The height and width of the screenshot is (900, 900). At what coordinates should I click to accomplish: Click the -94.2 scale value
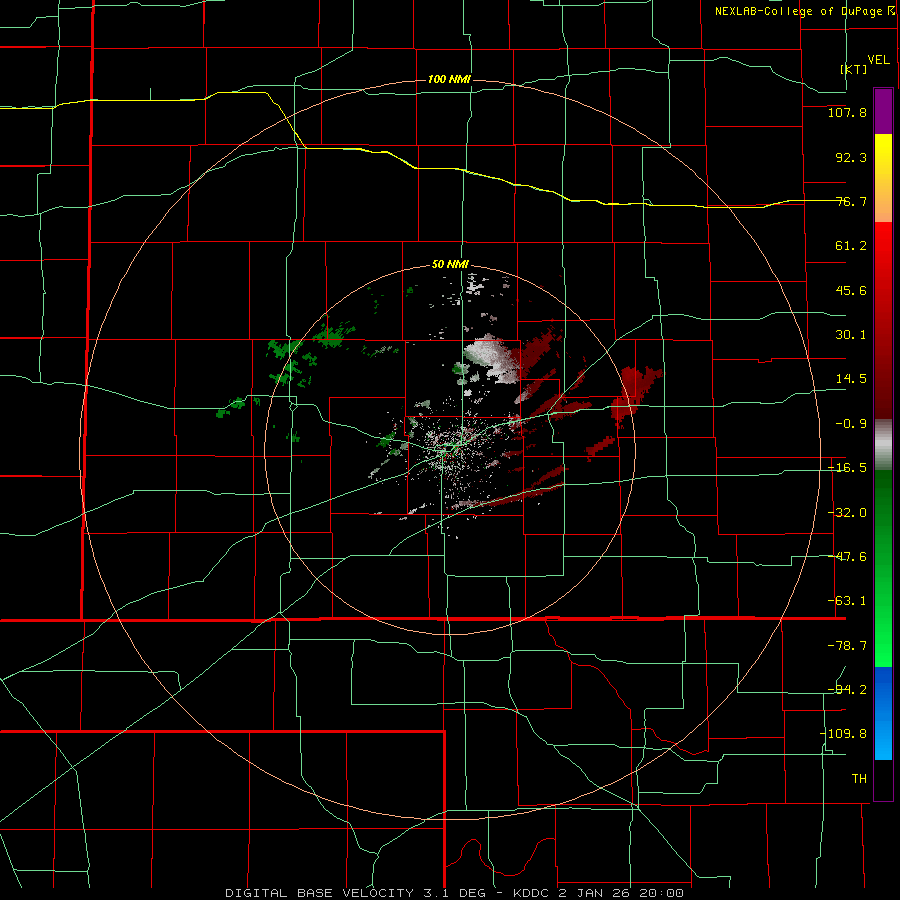[847, 690]
